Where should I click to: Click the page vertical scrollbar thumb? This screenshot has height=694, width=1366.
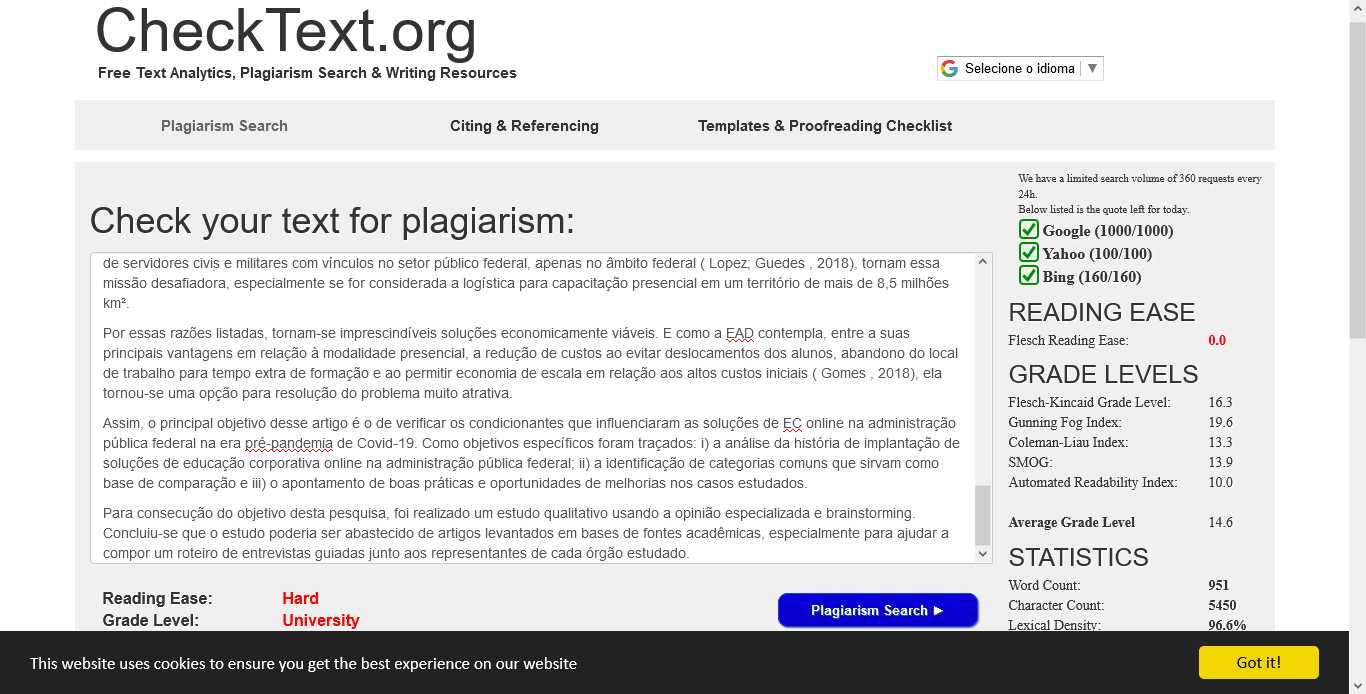point(1357,180)
